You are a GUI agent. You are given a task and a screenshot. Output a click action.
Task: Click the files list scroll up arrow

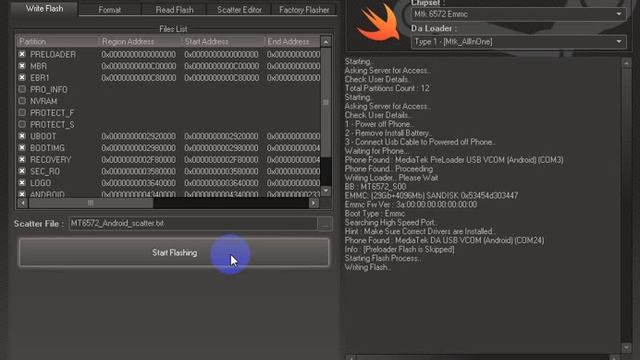click(x=326, y=42)
